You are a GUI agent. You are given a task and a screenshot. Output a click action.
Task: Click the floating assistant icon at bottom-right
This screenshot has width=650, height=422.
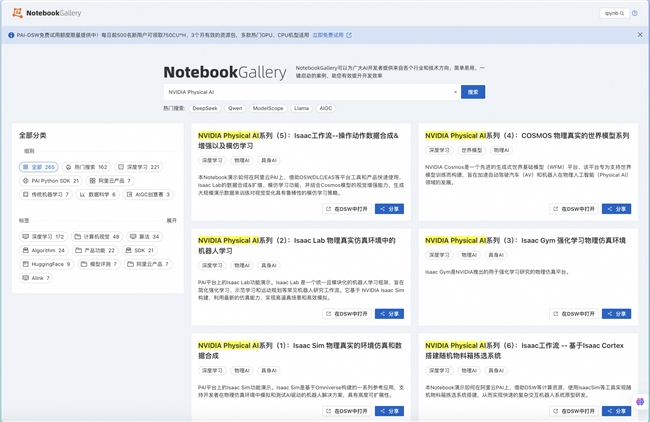pos(638,400)
